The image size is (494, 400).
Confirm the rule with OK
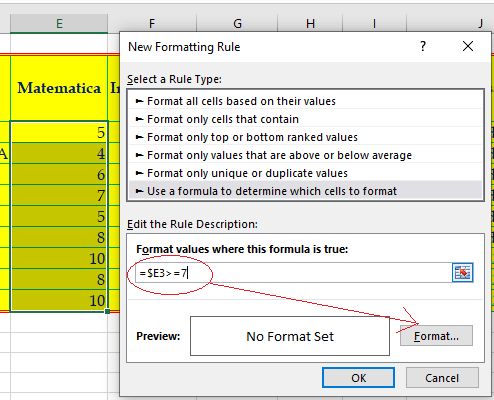point(358,378)
